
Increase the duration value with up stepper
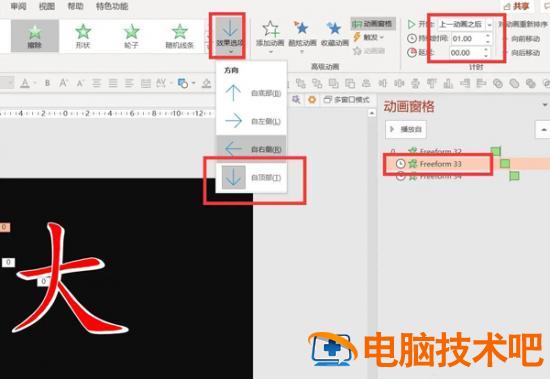click(x=488, y=35)
